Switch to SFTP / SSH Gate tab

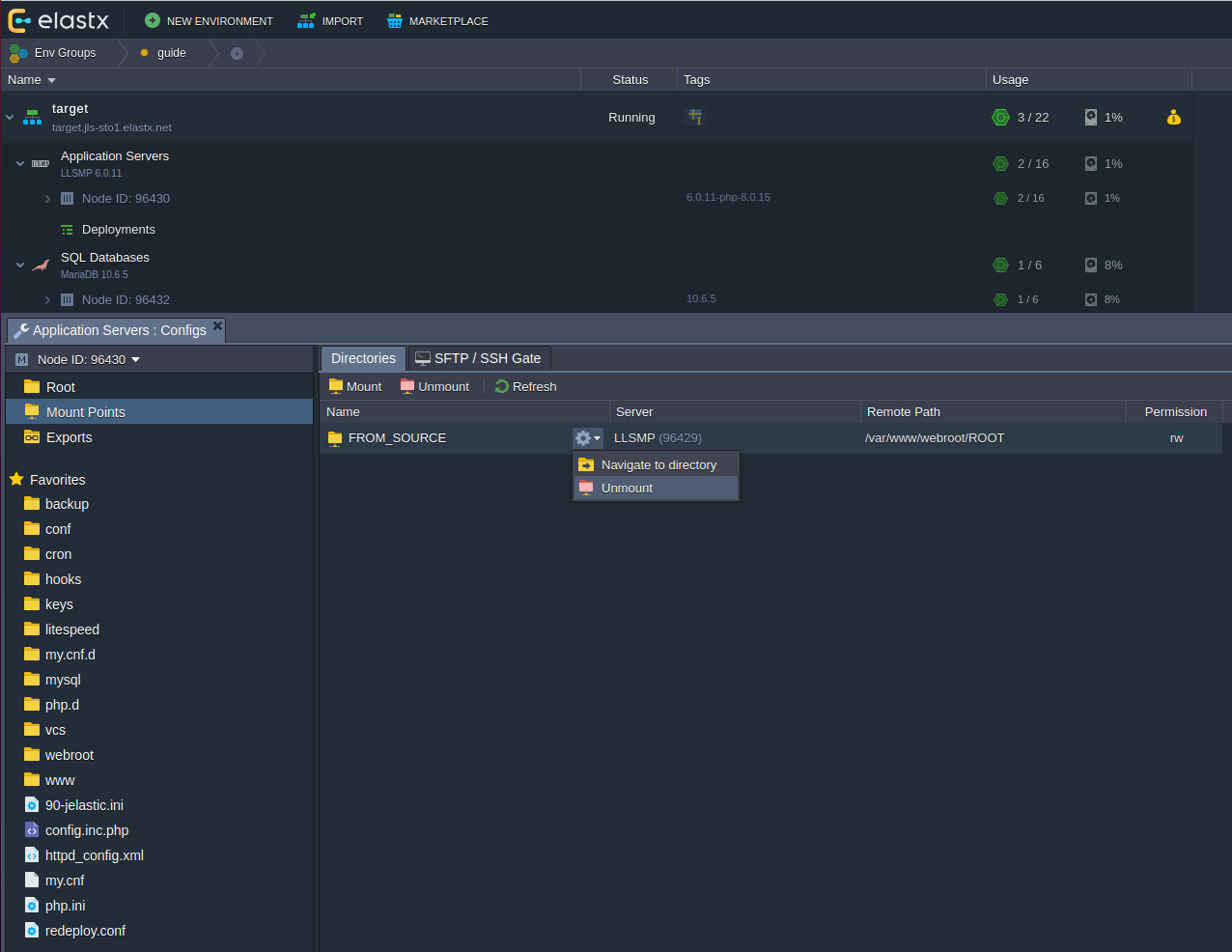pos(479,358)
